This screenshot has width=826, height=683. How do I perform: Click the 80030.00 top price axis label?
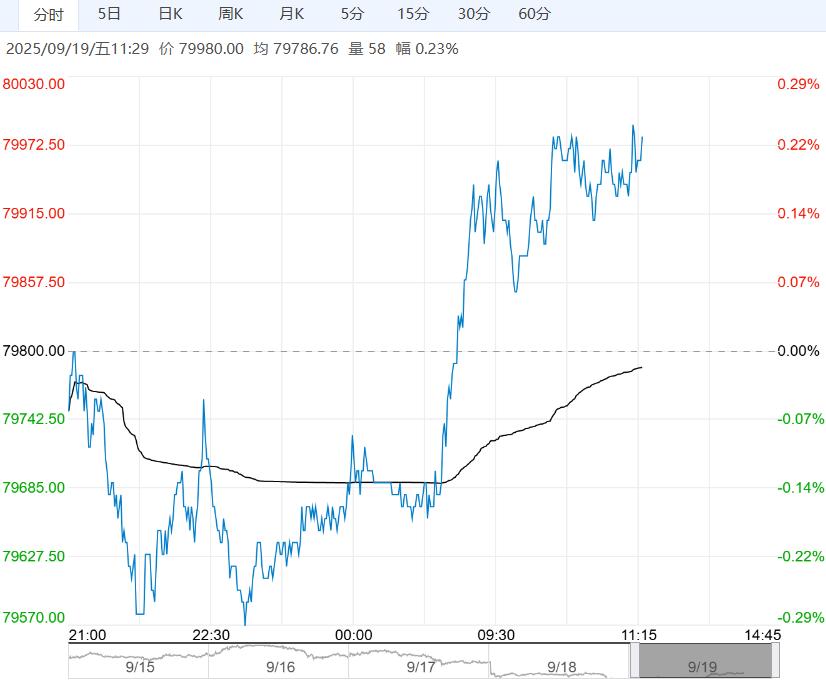pos(34,84)
